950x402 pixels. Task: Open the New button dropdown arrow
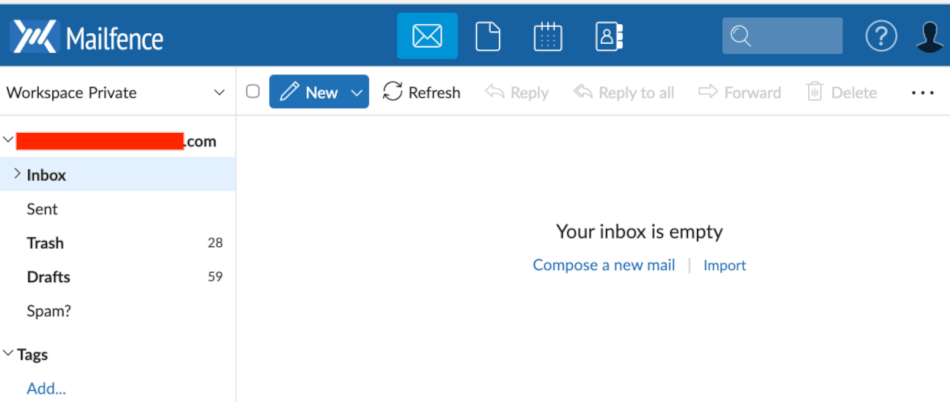click(x=357, y=92)
